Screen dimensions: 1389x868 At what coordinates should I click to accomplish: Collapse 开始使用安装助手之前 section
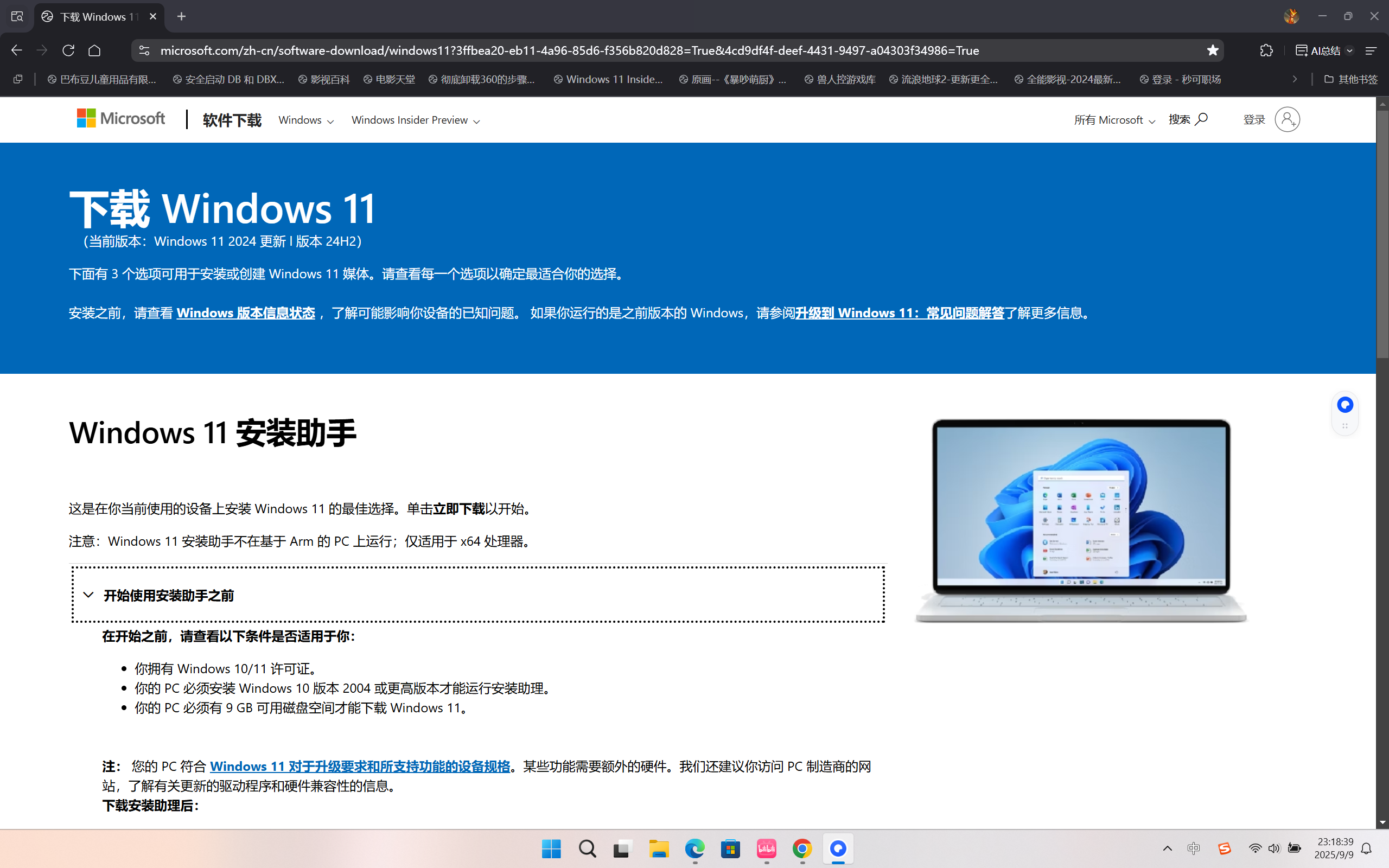tap(478, 595)
